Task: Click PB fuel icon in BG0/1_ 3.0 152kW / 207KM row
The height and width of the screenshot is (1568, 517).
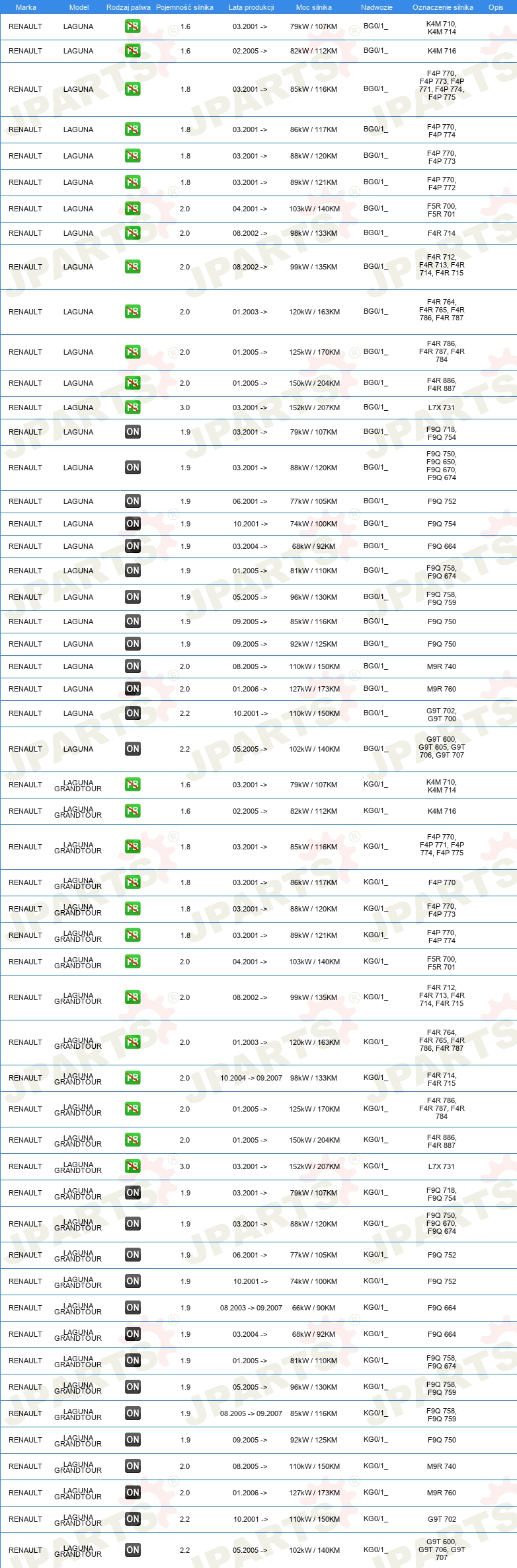Action: 133,408
